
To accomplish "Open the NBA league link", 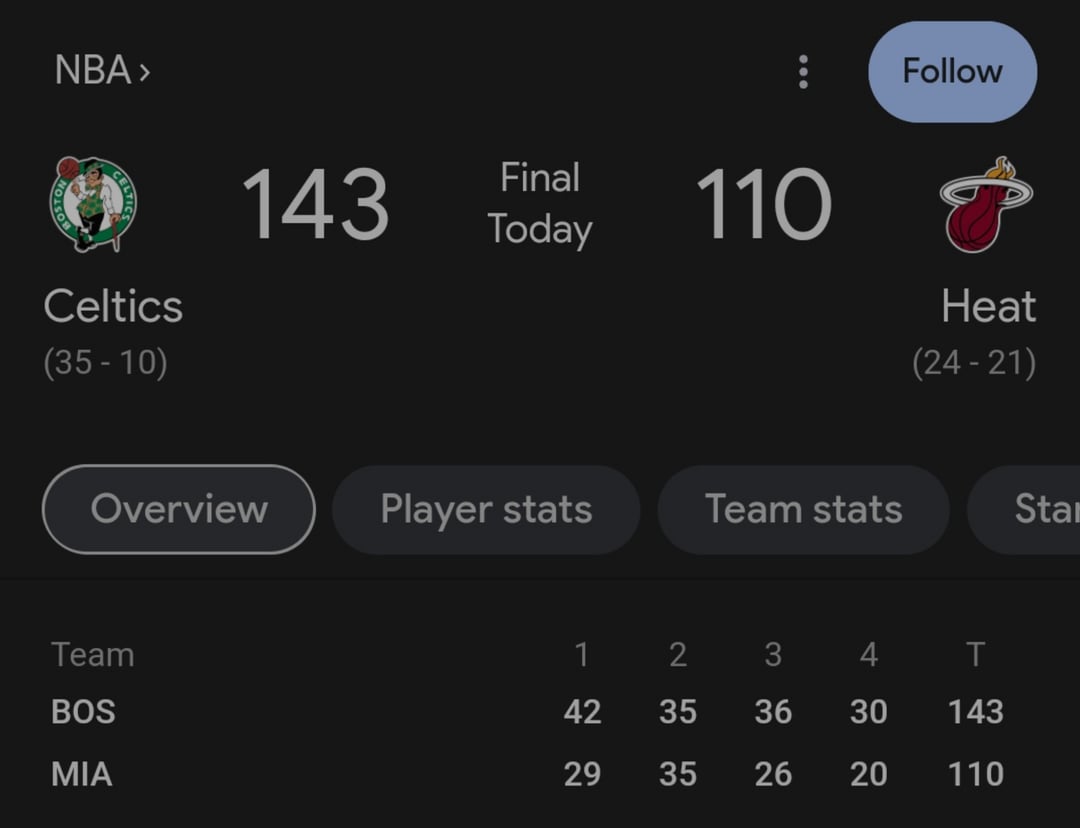I will point(102,71).
